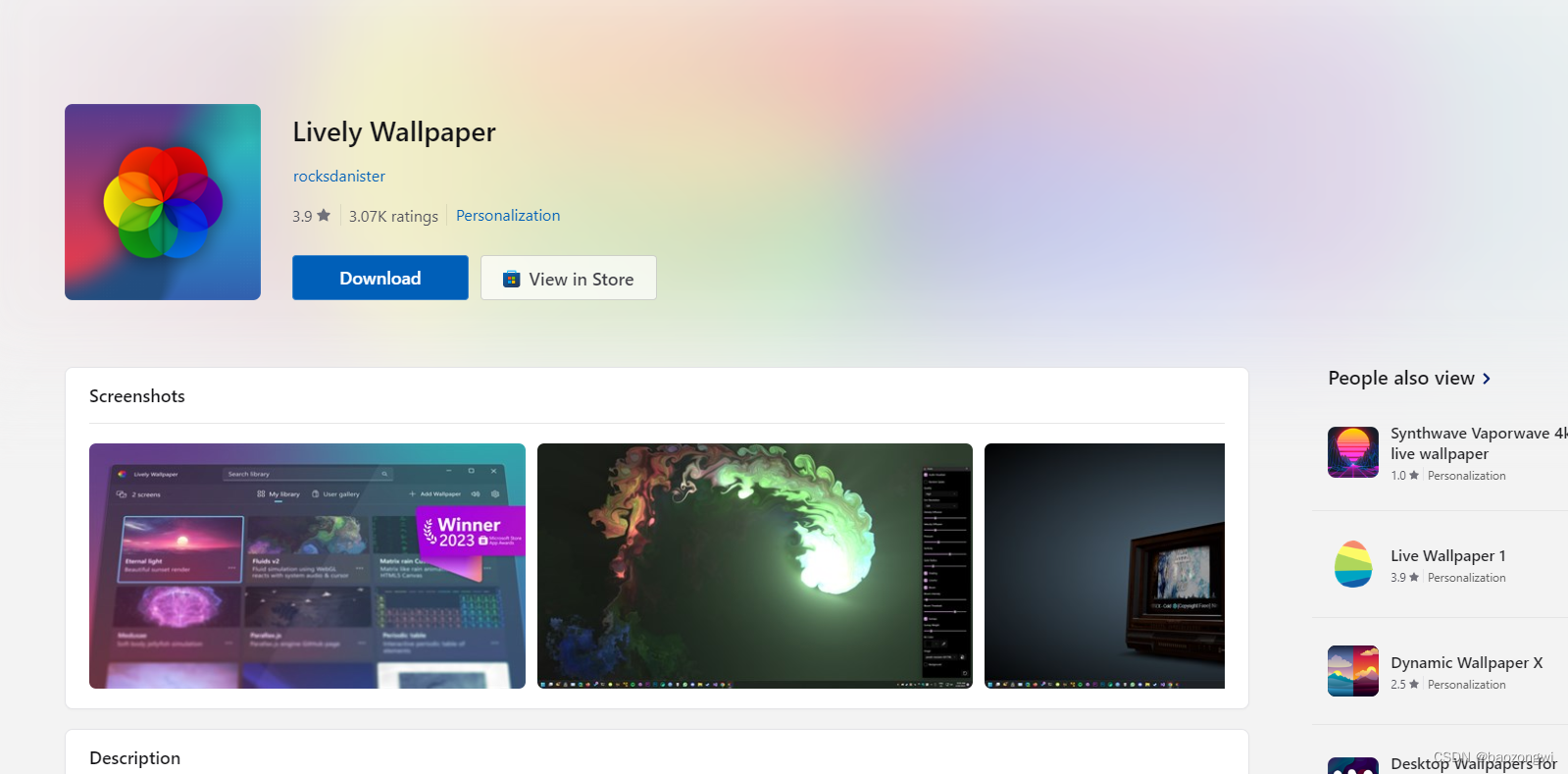Click Dynamic Wallpaper X app icon
The width and height of the screenshot is (1568, 774).
(1353, 671)
